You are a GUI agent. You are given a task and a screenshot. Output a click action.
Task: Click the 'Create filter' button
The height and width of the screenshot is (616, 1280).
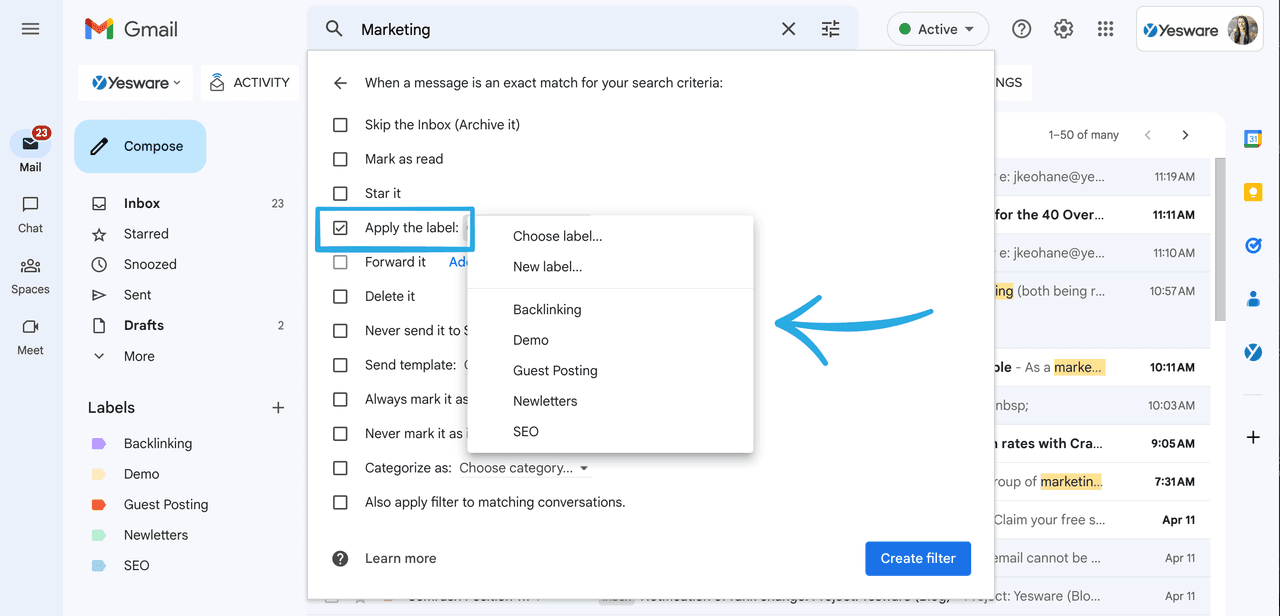click(x=918, y=558)
